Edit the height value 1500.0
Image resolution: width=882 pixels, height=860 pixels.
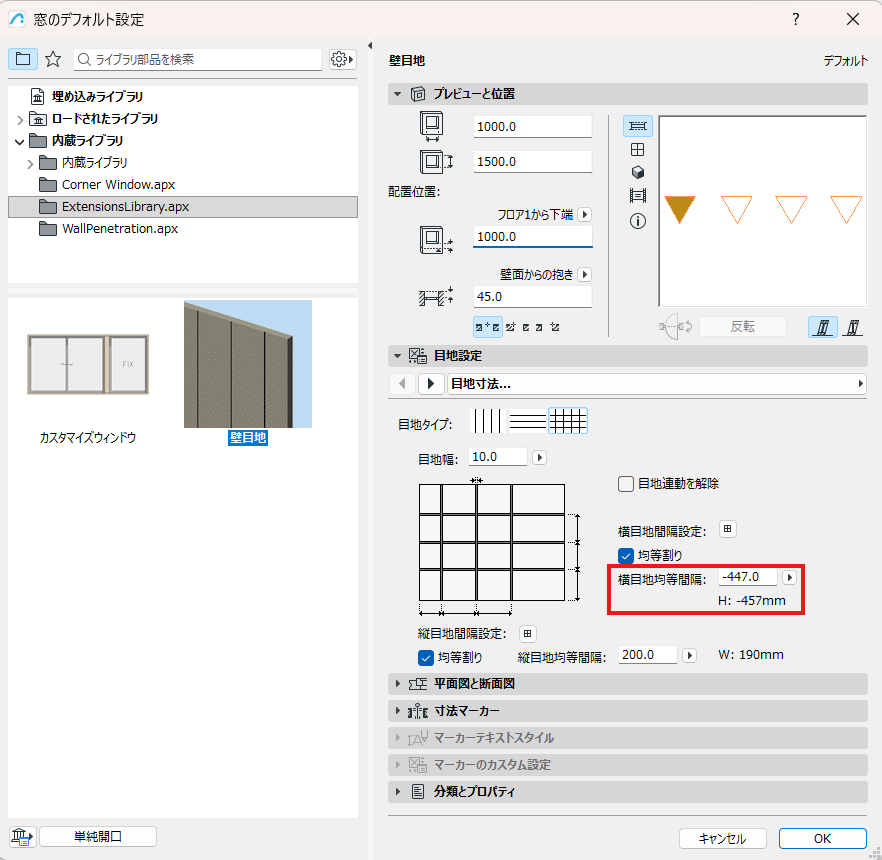coord(533,161)
